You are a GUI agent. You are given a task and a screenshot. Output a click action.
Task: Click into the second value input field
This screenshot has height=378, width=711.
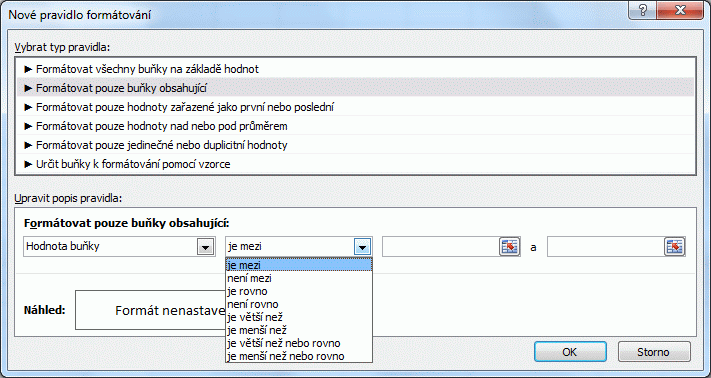pos(606,247)
